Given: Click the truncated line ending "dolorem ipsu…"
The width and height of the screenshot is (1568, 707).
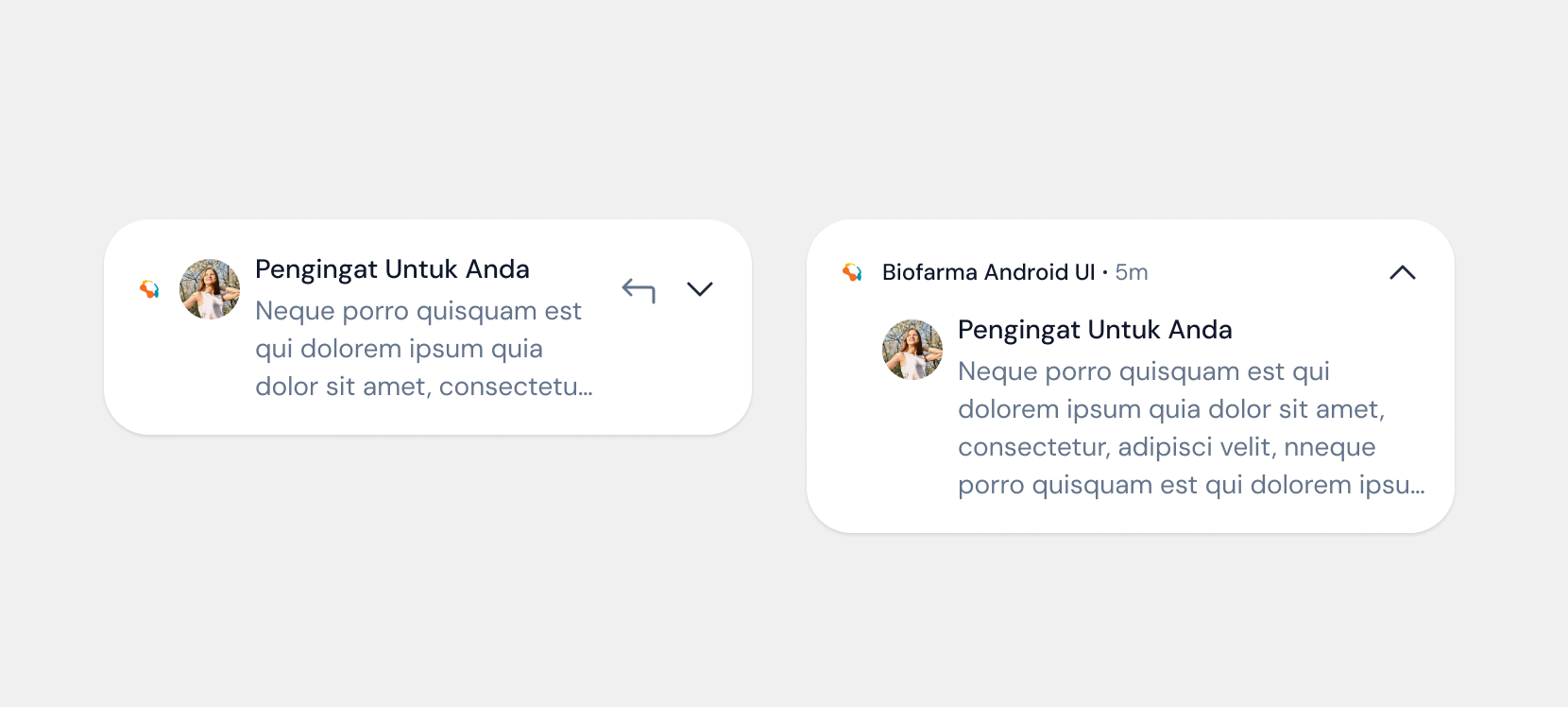Looking at the screenshot, I should [1190, 485].
